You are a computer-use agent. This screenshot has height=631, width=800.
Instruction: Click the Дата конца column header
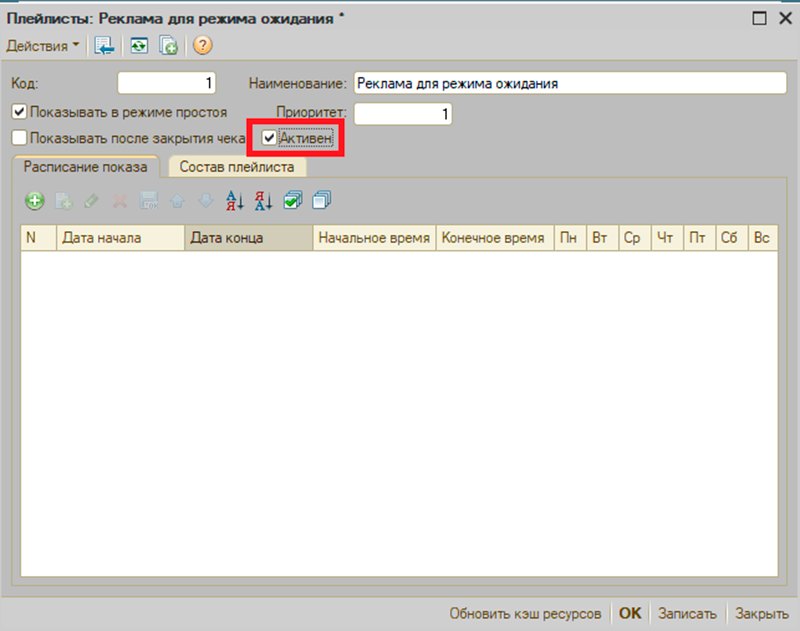tap(248, 238)
